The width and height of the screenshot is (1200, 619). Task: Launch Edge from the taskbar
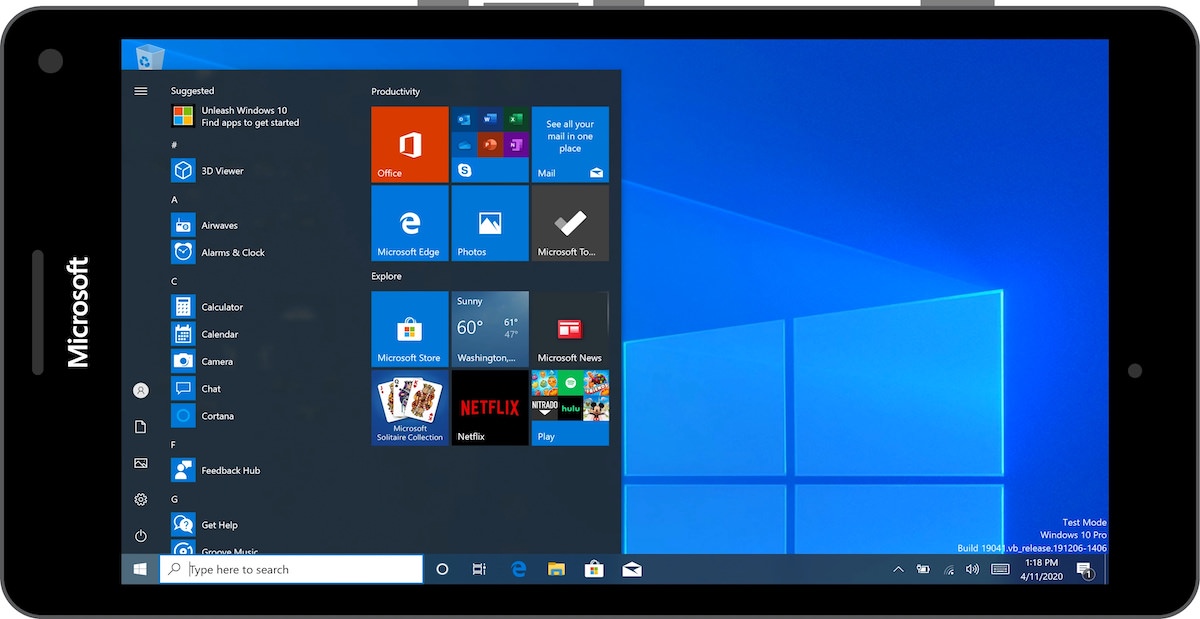(519, 569)
